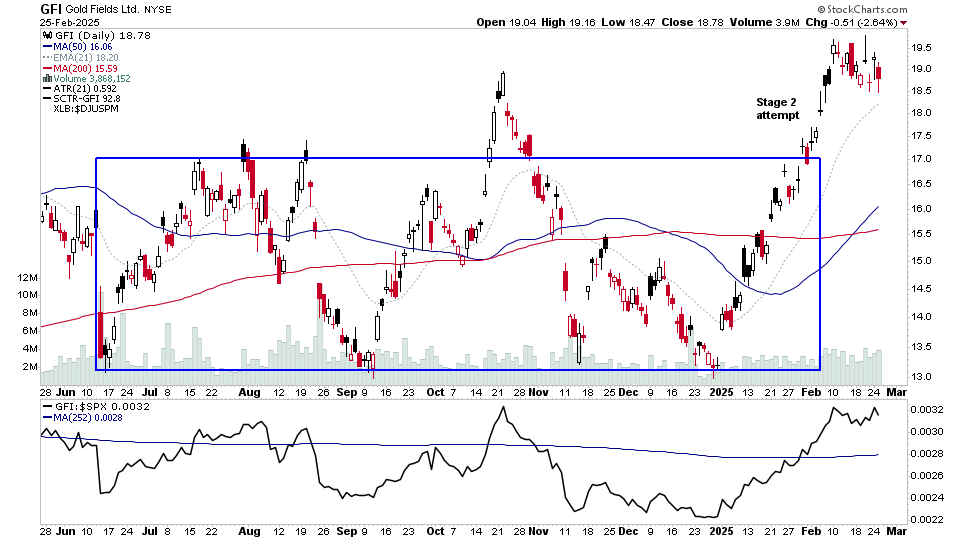Click the 15.0 price axis label
The width and height of the screenshot is (960, 540).
click(x=921, y=261)
